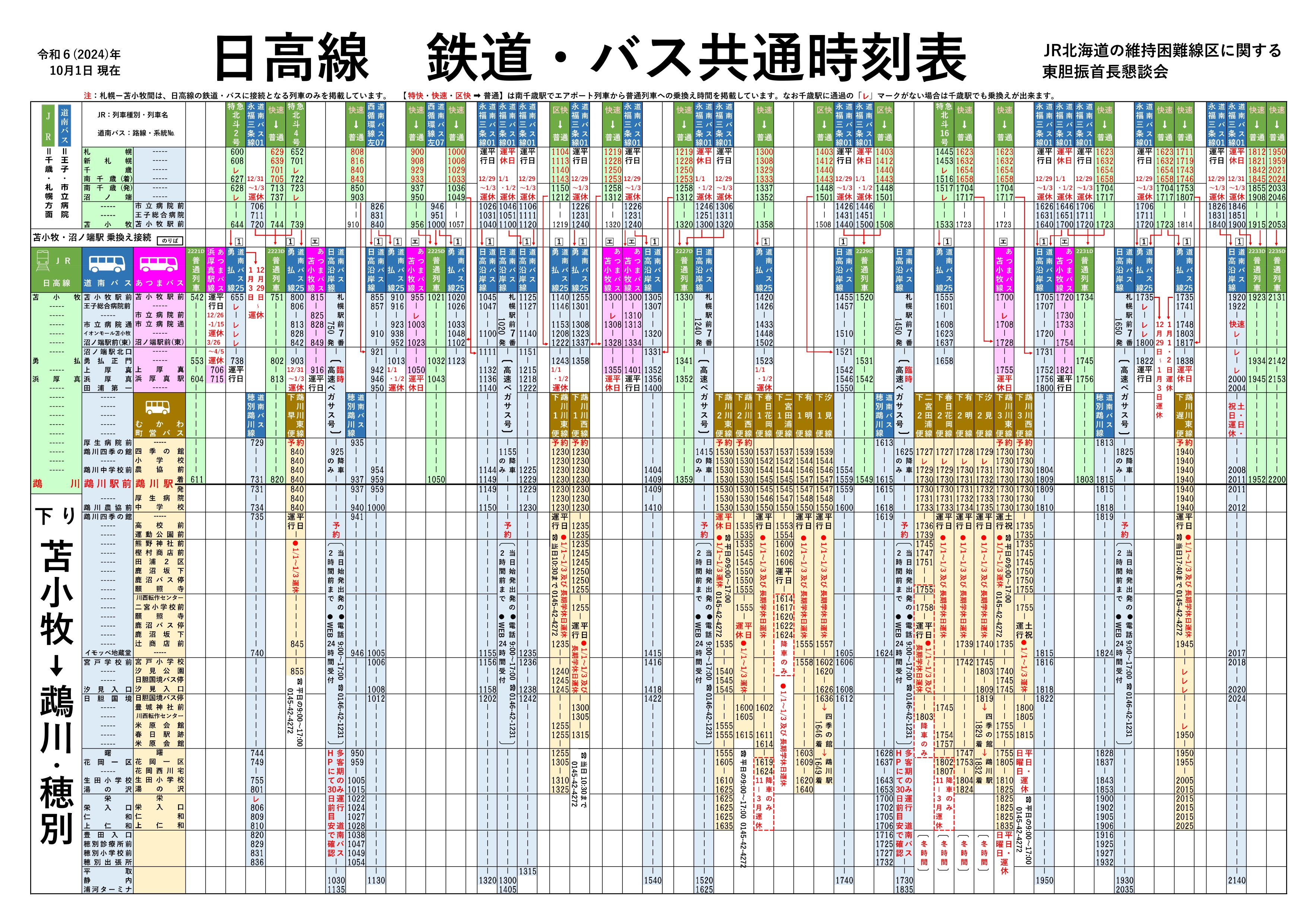This screenshot has height=924, width=1307.
Task: Click the 2223D 普通列車 column header
Action: click(276, 270)
